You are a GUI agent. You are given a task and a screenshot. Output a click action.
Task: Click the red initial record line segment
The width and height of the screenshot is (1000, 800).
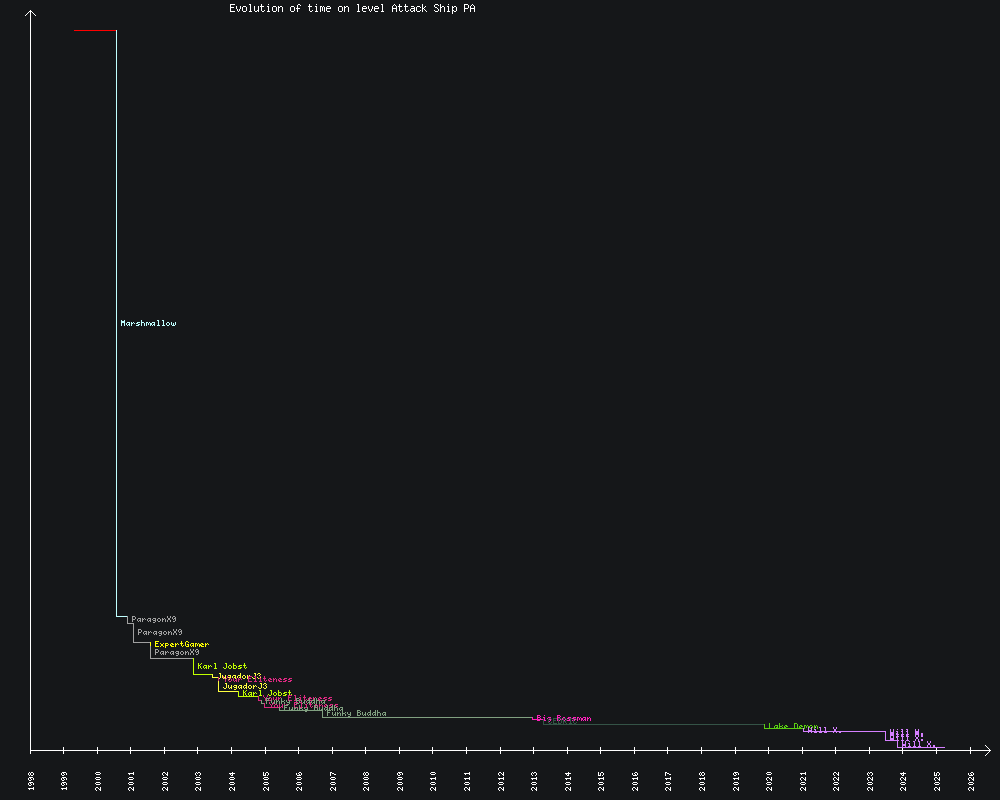(95, 31)
